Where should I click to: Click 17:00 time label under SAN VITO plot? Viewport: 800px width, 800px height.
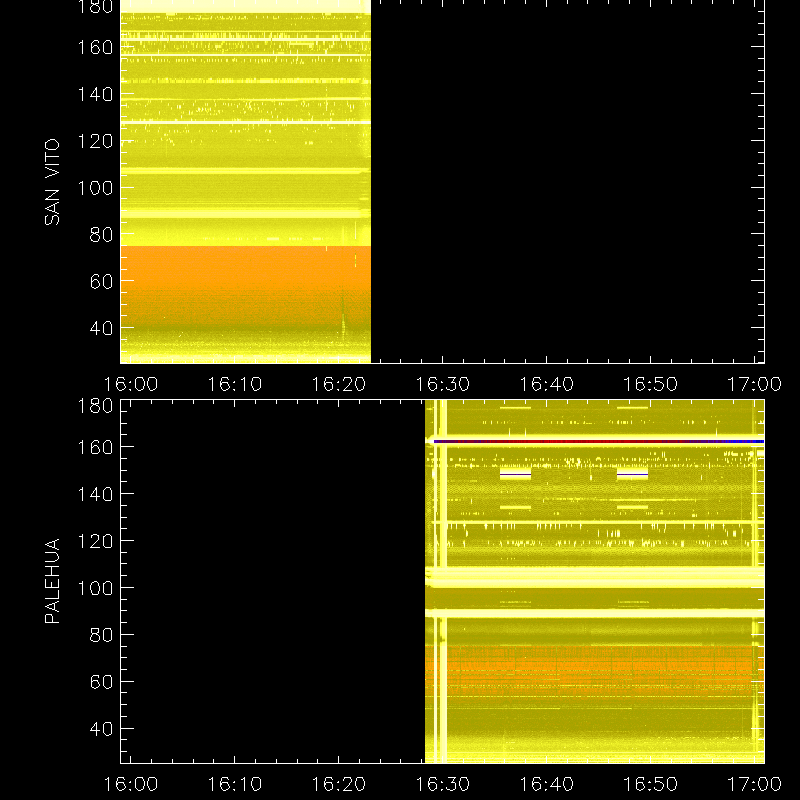[x=754, y=384]
